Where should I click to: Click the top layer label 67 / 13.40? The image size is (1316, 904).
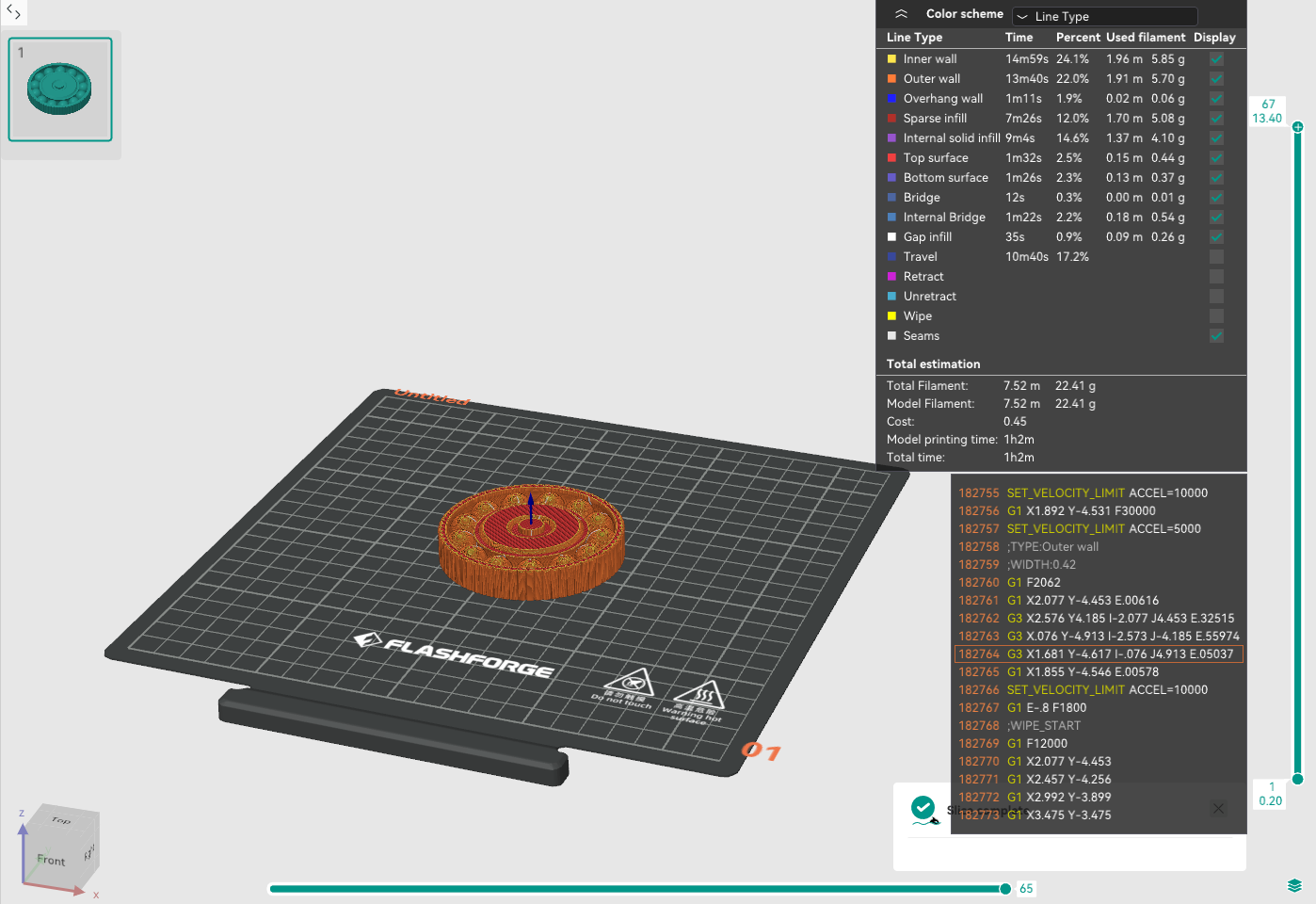(1267, 111)
